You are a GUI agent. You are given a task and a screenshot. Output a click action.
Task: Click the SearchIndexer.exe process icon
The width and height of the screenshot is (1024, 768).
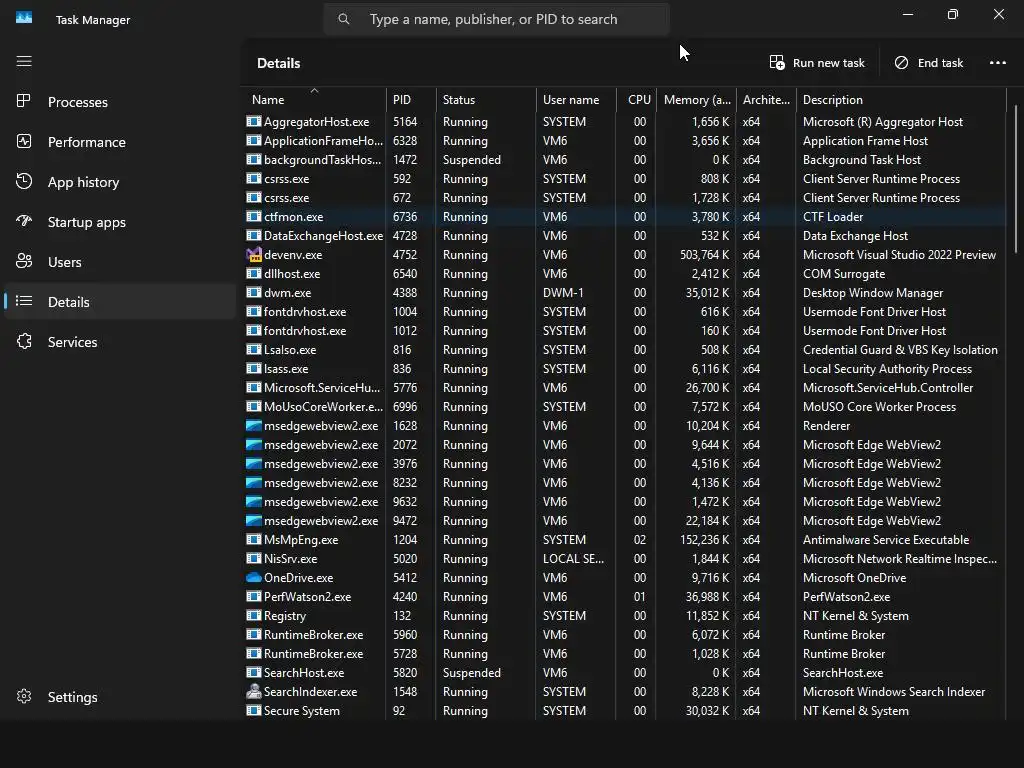tap(253, 691)
